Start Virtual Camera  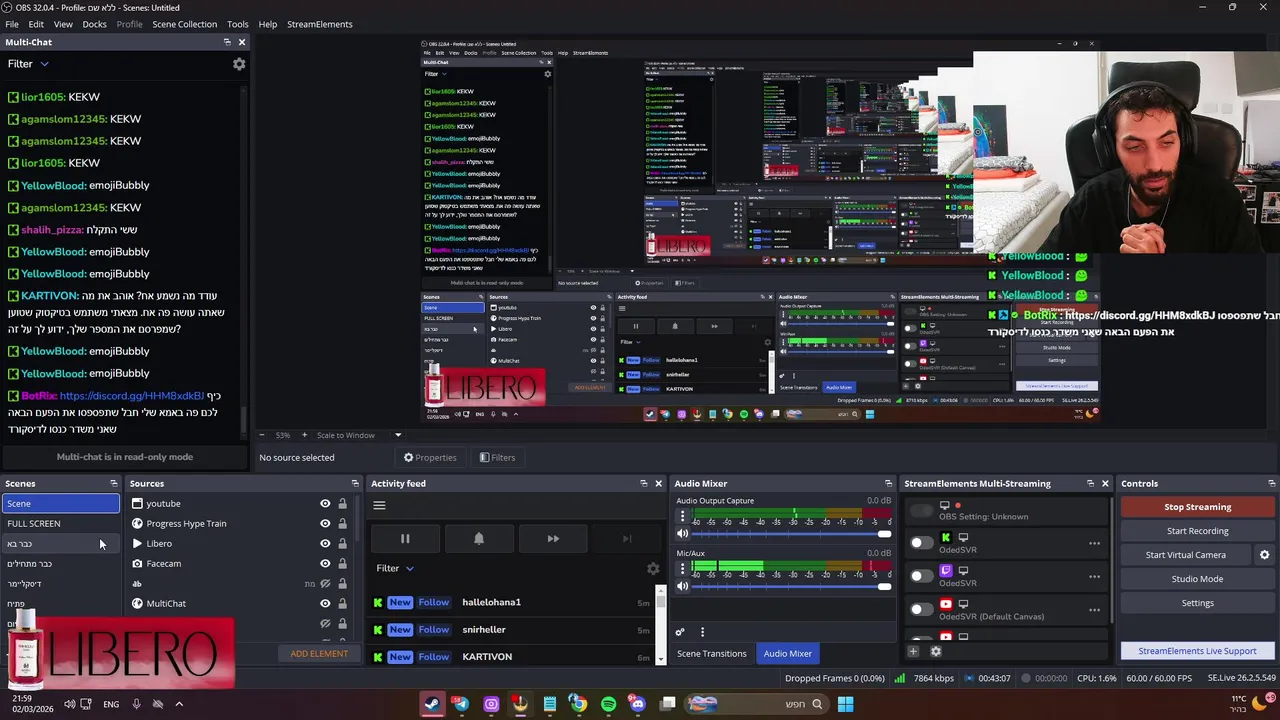[x=1186, y=555]
